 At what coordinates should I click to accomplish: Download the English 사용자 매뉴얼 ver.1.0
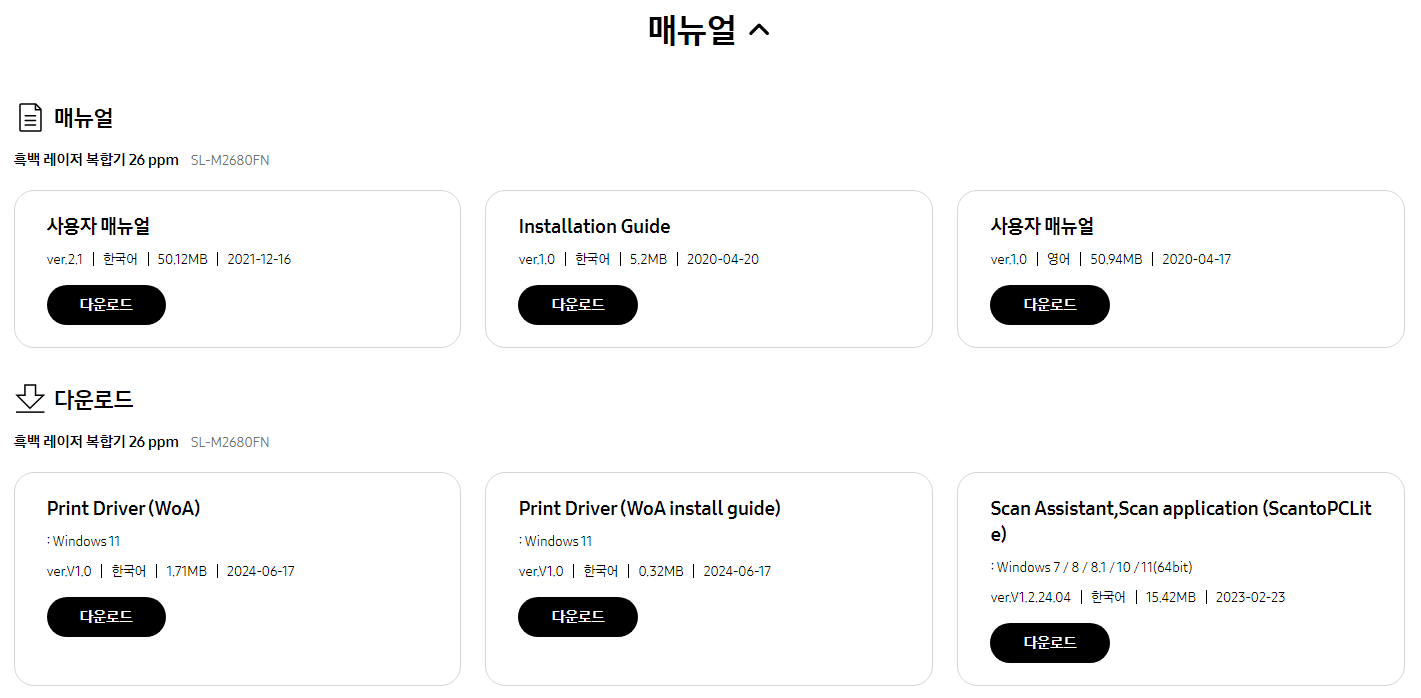1049,304
